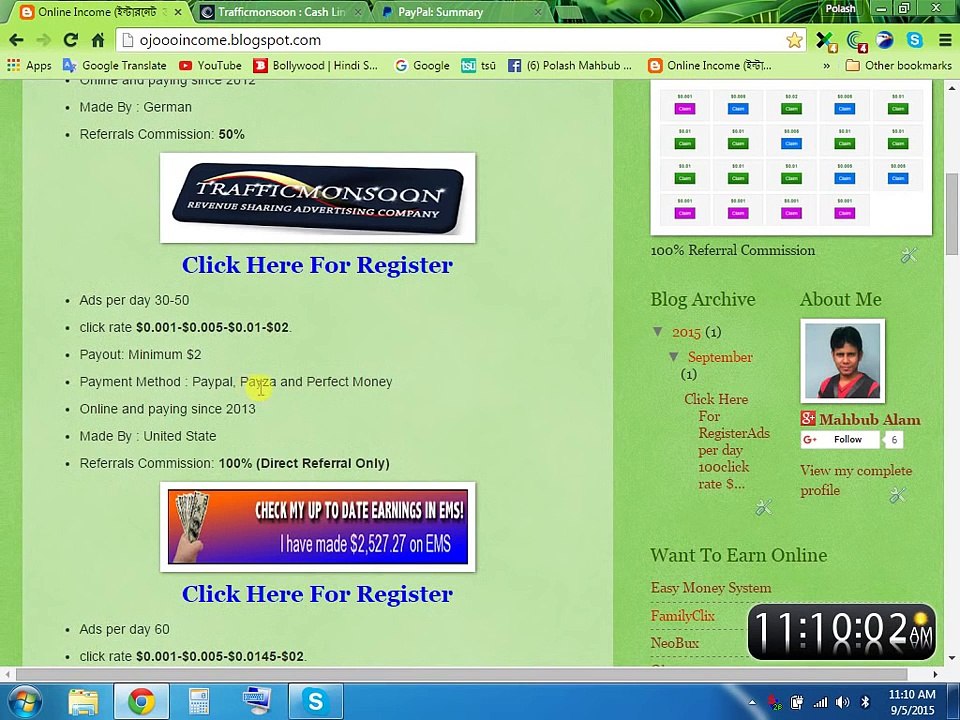Viewport: 960px width, 720px height.
Task: Open the Chrome hamburger menu
Action: pos(945,40)
